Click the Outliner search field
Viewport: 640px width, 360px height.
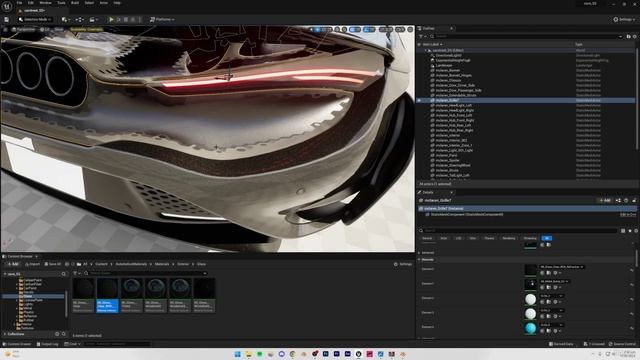click(527, 36)
